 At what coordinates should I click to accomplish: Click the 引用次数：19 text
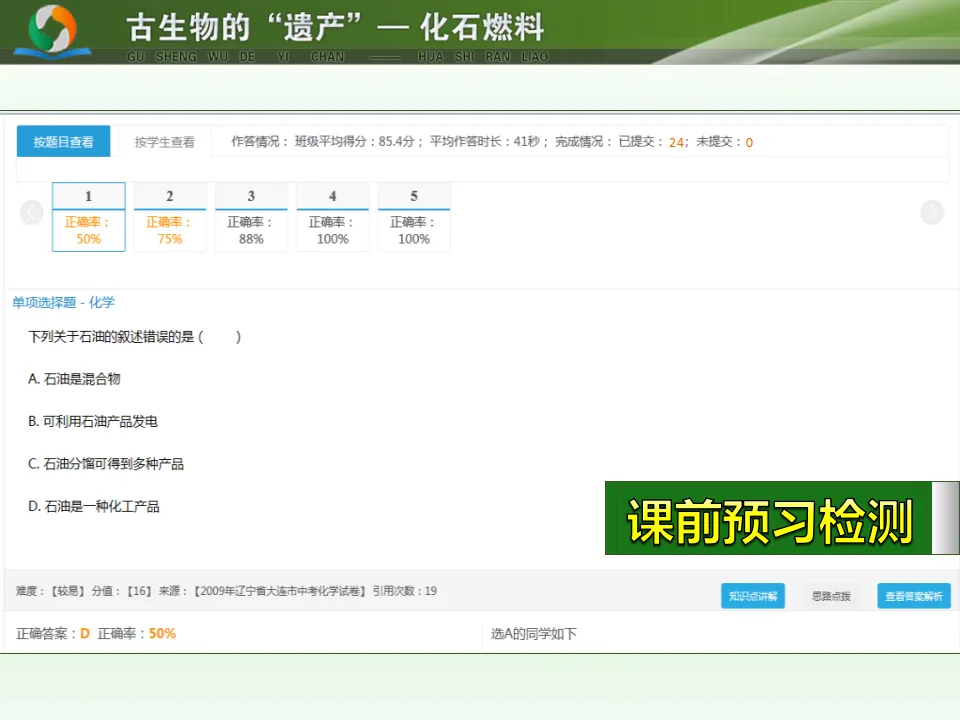pyautogui.click(x=405, y=591)
